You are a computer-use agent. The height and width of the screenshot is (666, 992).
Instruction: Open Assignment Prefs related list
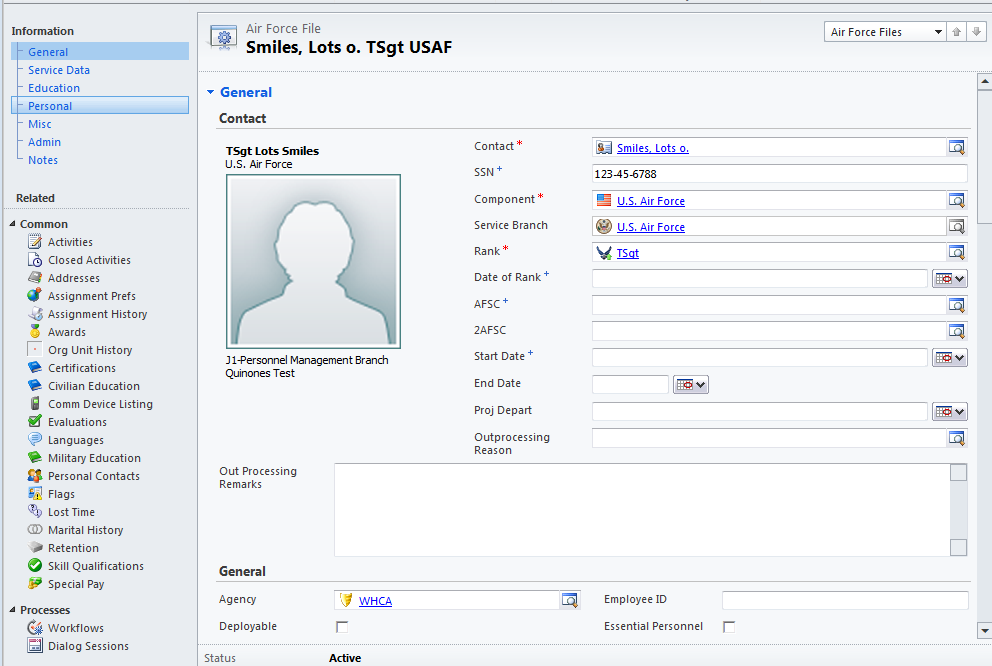[92, 296]
